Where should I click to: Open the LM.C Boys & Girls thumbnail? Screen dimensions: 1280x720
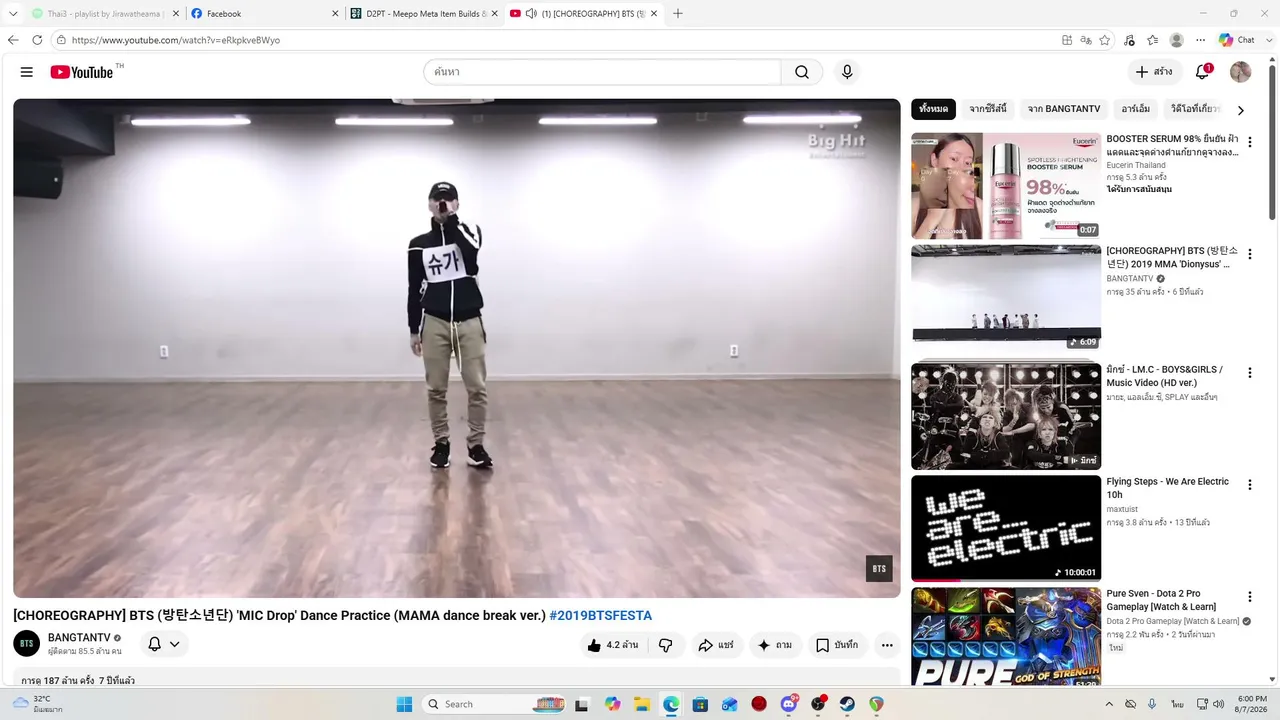pyautogui.click(x=1006, y=415)
